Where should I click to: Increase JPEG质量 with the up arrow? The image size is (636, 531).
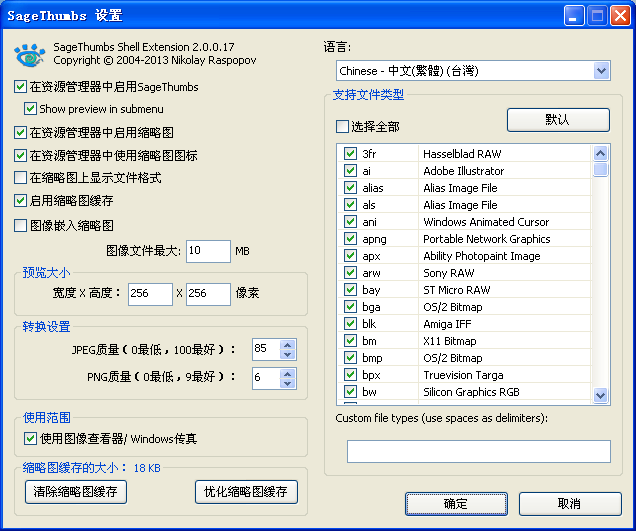pyautogui.click(x=288, y=345)
